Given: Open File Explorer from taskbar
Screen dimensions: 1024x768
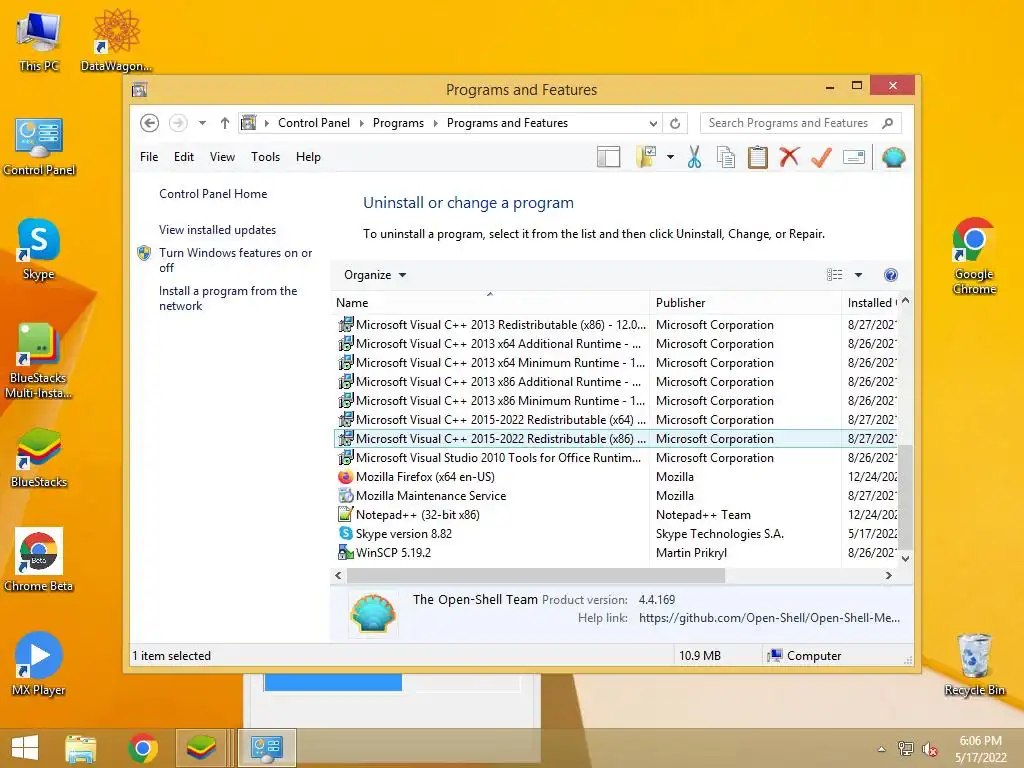Looking at the screenshot, I should point(80,748).
